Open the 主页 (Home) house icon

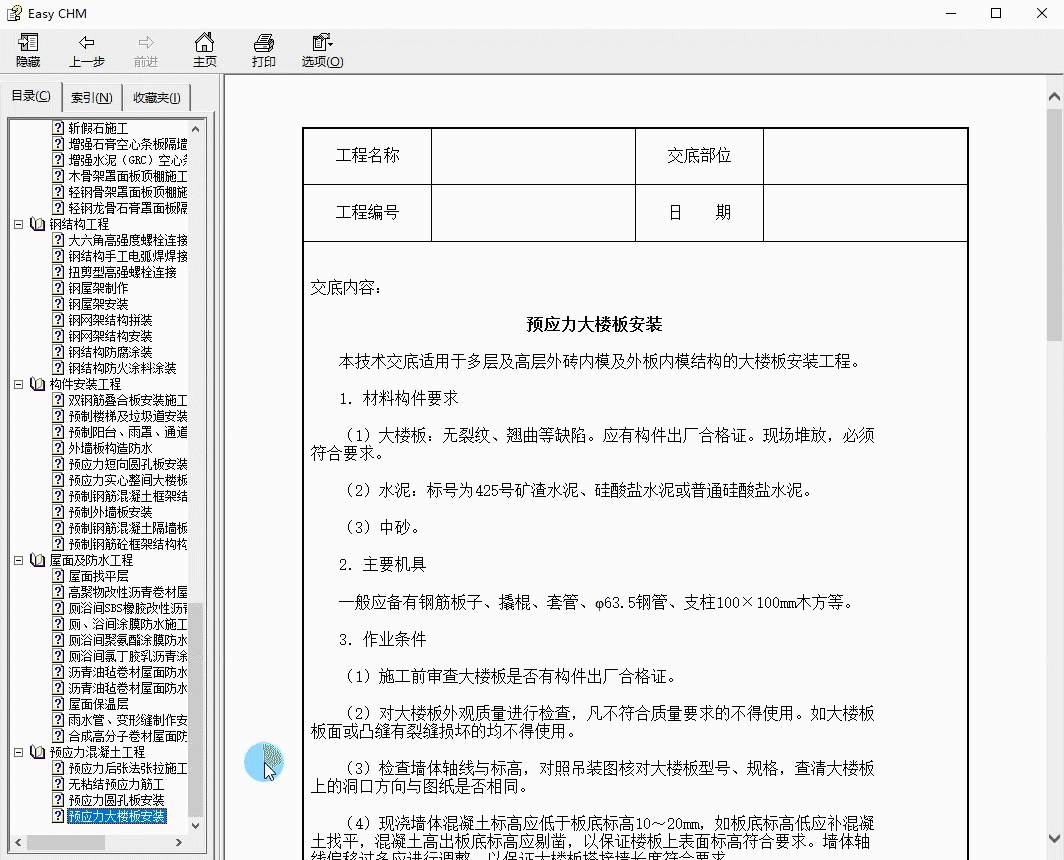click(x=204, y=42)
